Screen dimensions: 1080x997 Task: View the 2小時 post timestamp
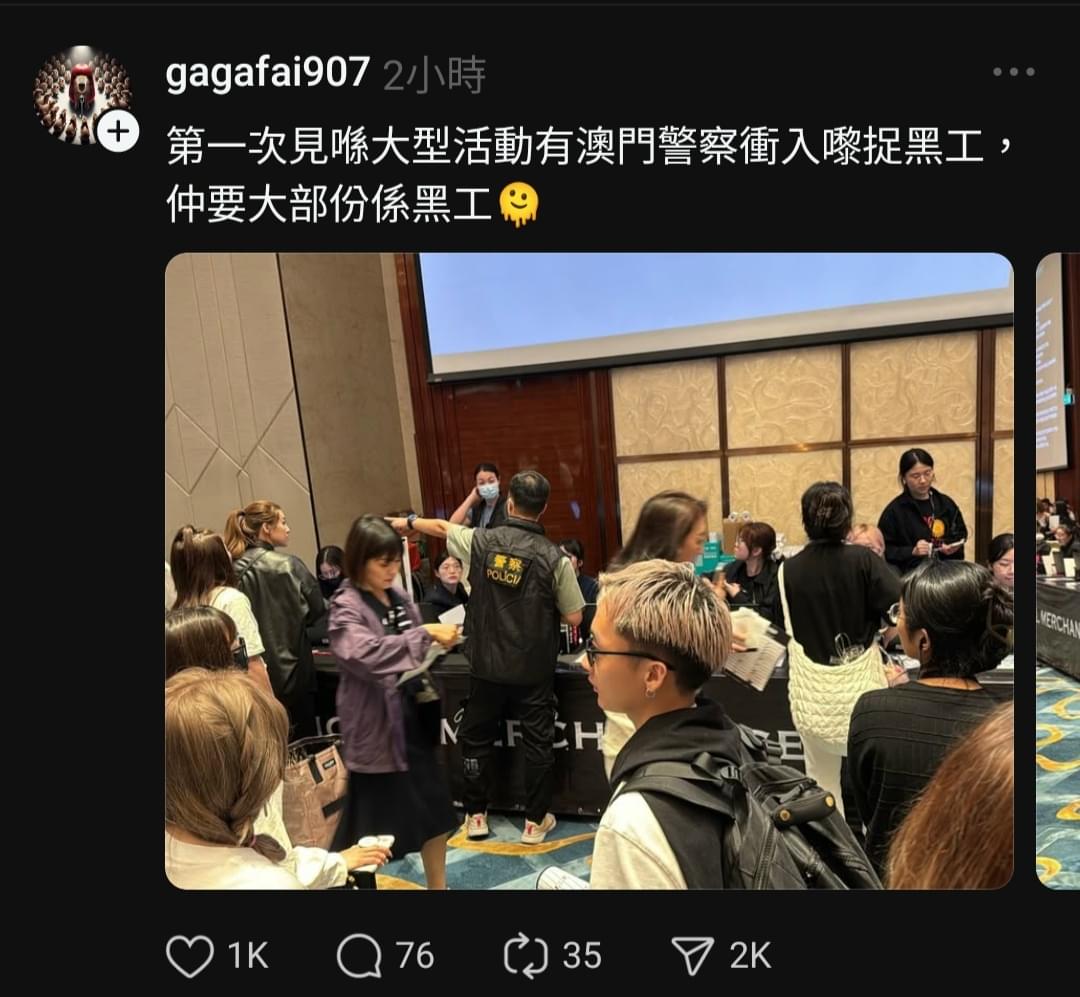tap(434, 74)
